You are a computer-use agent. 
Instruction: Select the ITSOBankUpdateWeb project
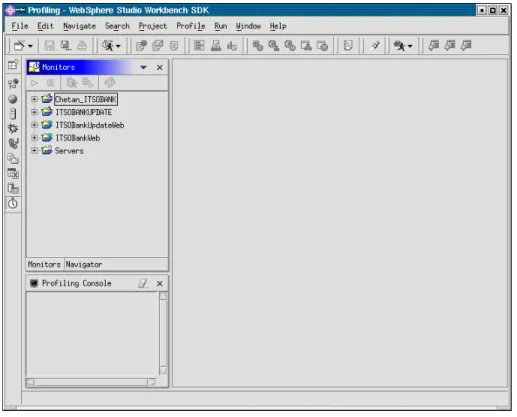point(90,125)
